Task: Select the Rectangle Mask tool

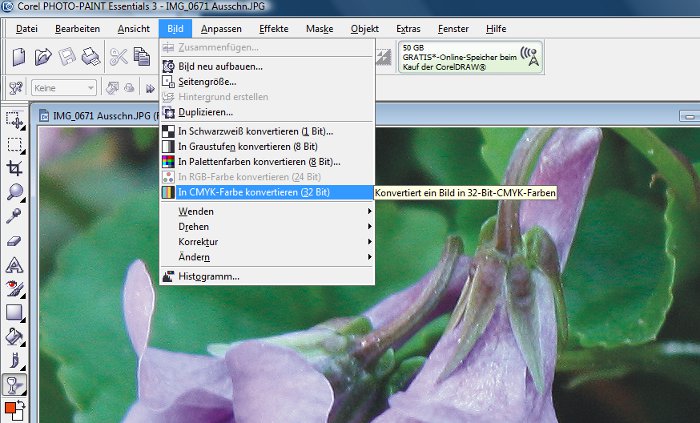Action: pos(15,145)
